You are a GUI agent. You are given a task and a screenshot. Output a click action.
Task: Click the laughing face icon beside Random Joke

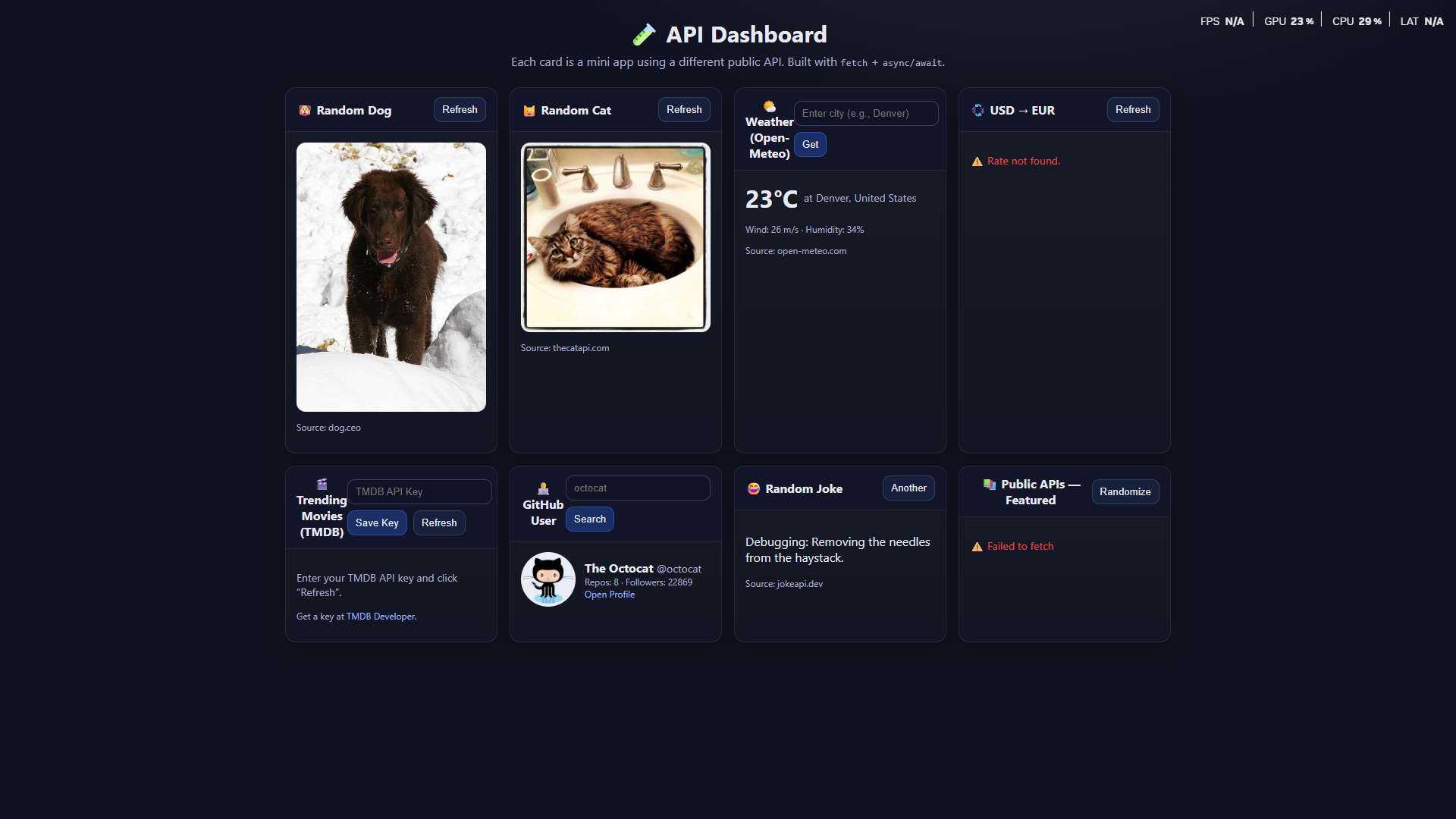754,489
